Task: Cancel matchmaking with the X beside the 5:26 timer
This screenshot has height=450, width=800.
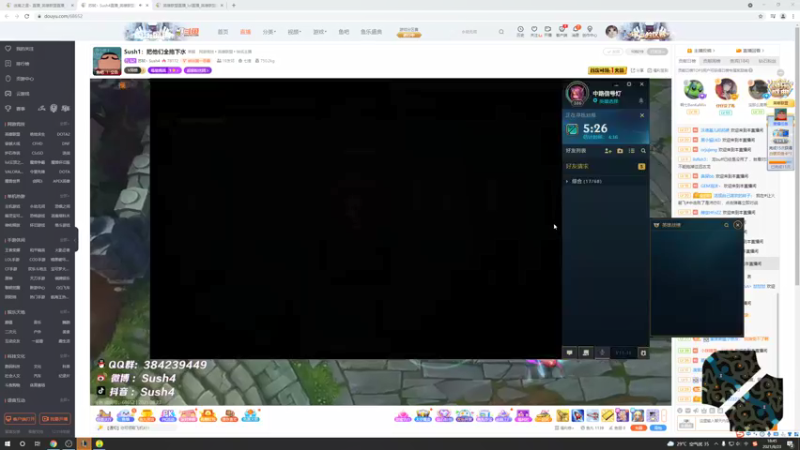Action: 642,115
